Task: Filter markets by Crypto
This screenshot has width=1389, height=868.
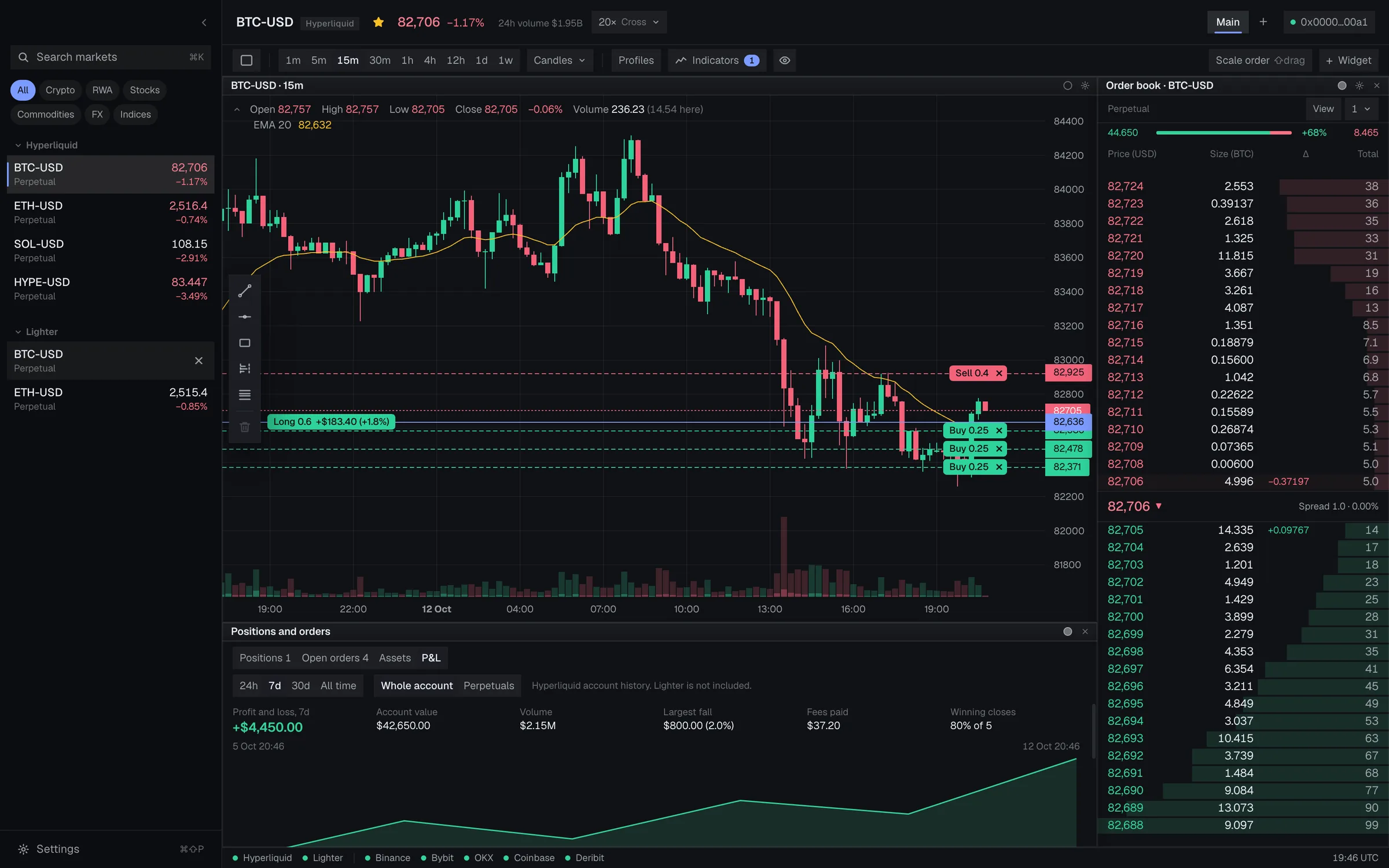Action: (x=60, y=90)
